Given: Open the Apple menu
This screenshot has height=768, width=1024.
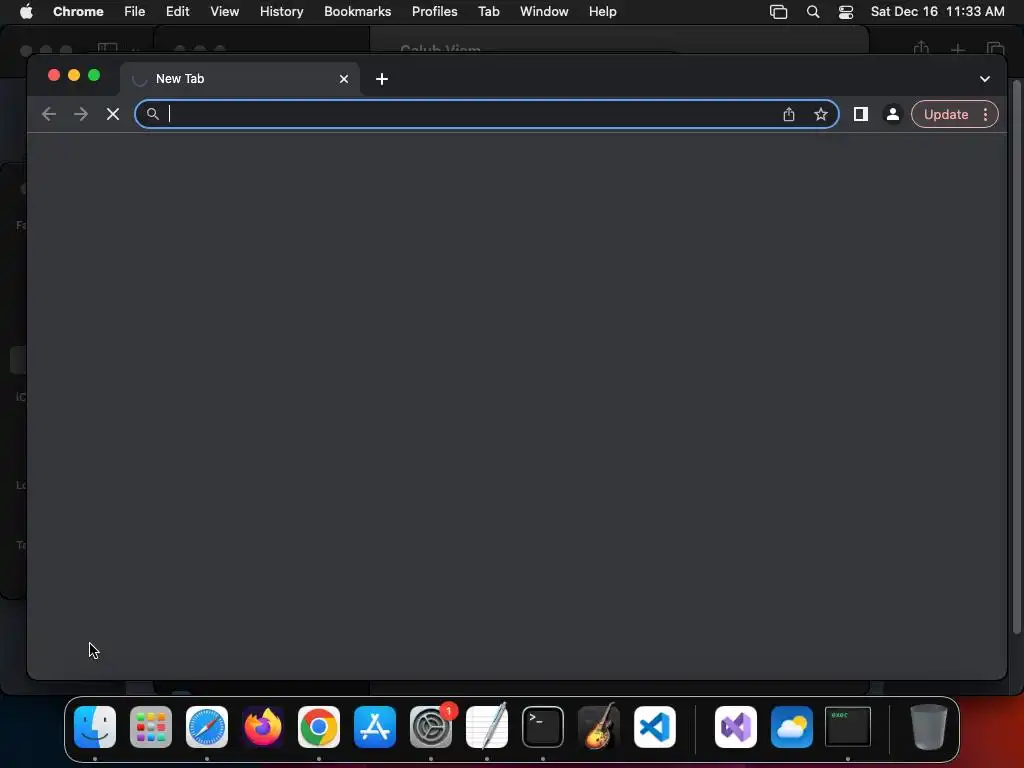Looking at the screenshot, I should 26,12.
